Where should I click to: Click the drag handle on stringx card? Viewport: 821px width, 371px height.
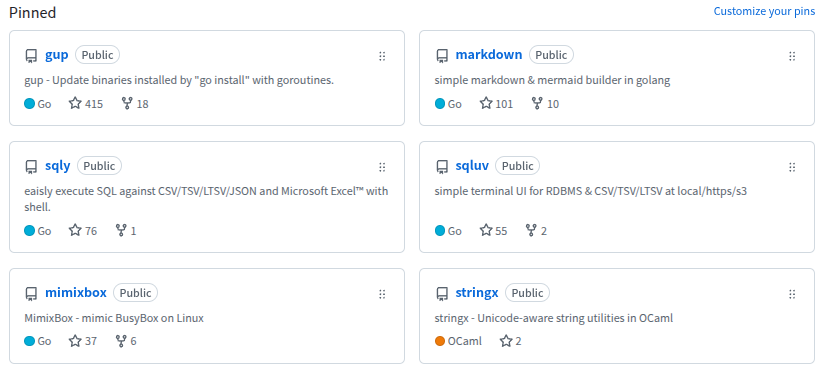[792, 294]
